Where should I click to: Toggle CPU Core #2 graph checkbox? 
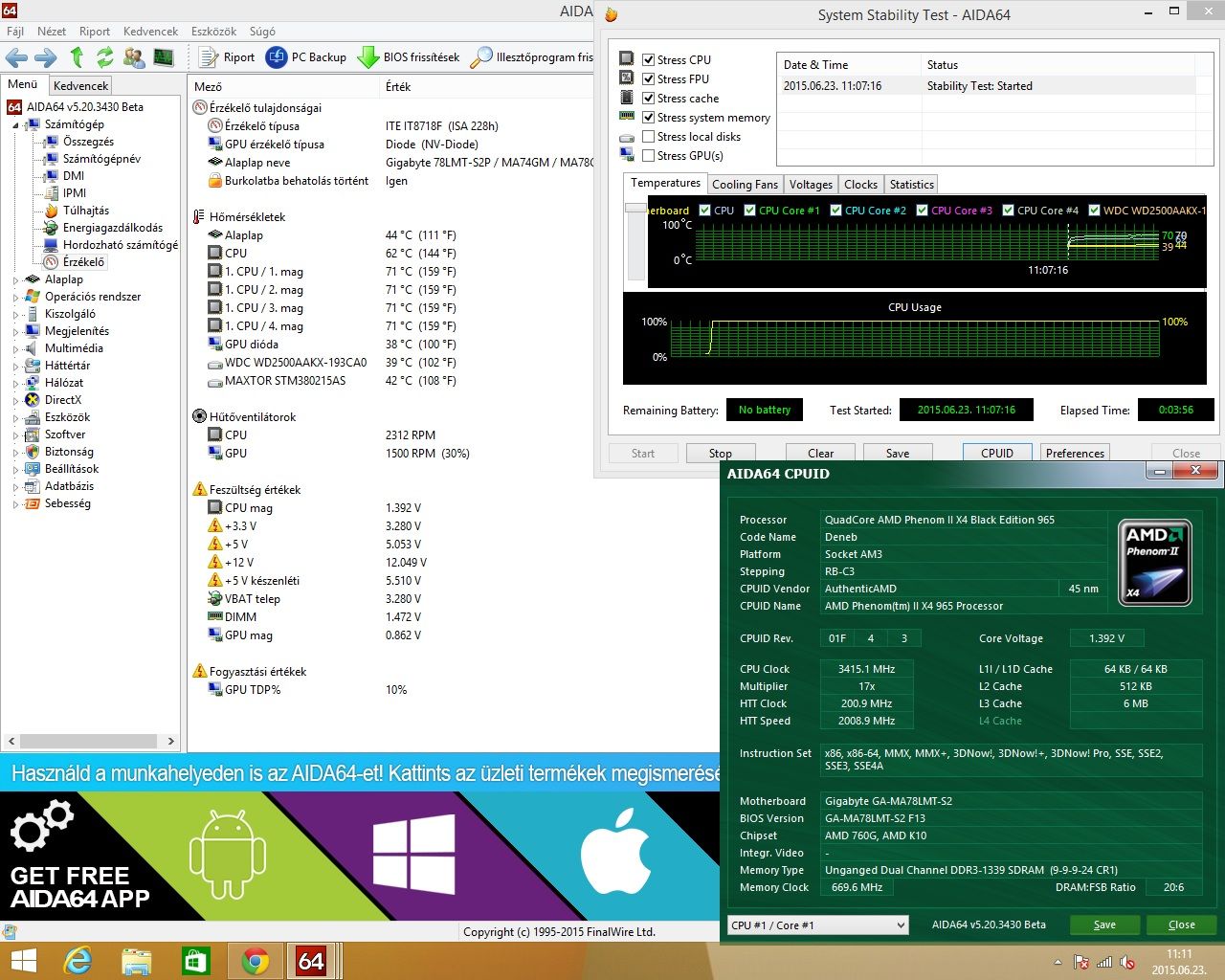[x=835, y=211]
